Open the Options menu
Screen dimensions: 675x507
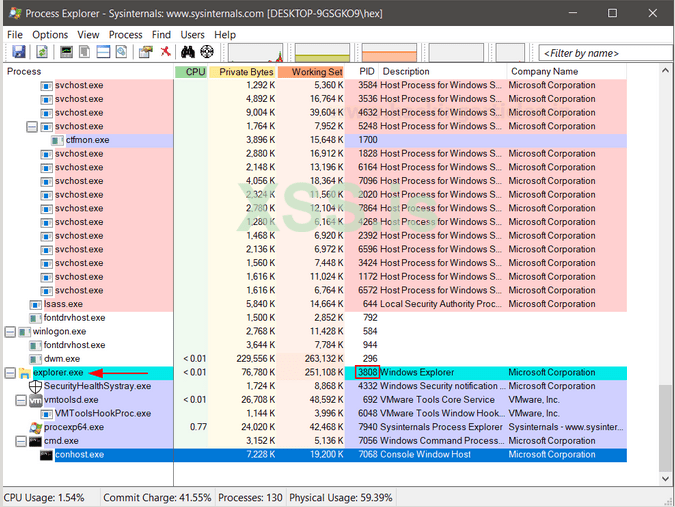tap(50, 34)
